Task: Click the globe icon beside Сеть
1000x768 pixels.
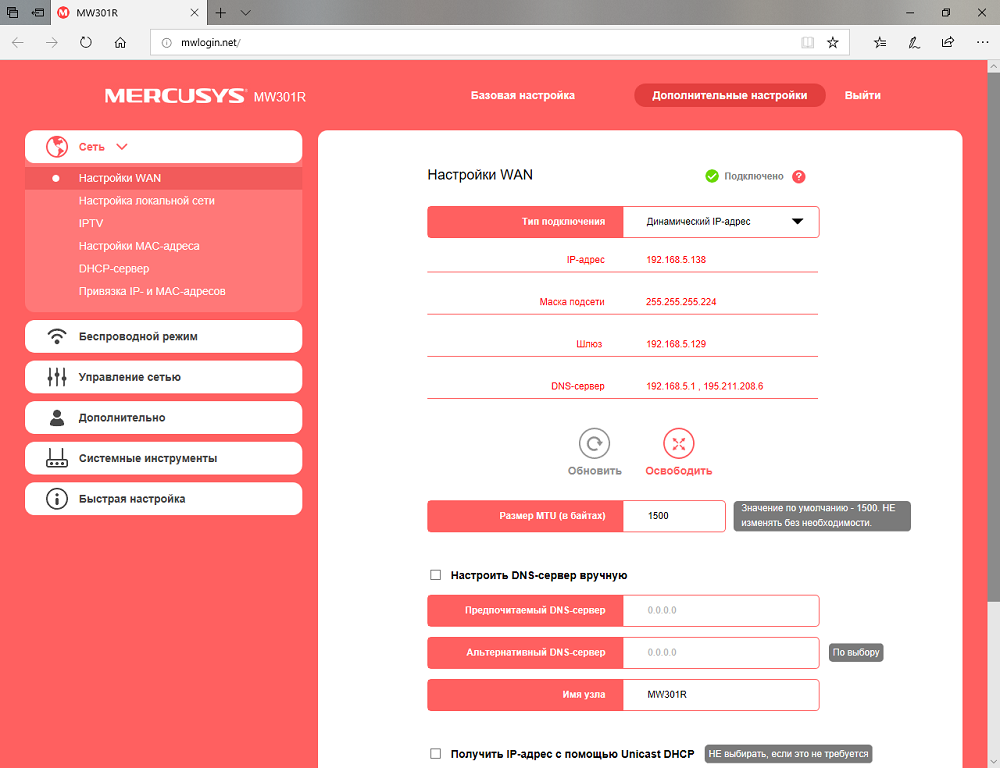Action: tap(57, 147)
